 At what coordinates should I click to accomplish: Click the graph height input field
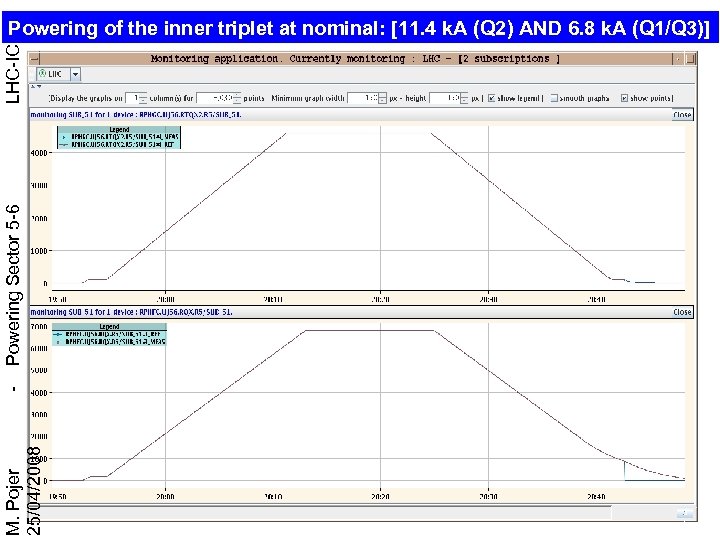click(x=444, y=98)
